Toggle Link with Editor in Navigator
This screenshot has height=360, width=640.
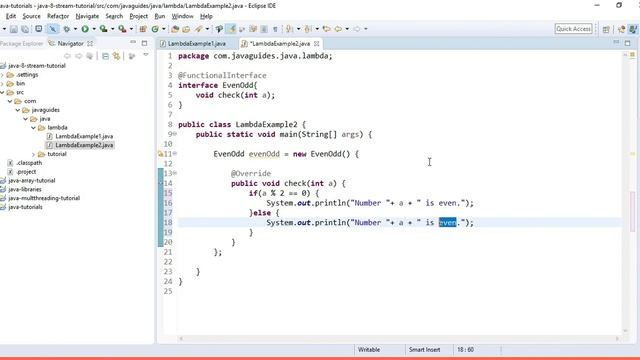pyautogui.click(x=117, y=56)
